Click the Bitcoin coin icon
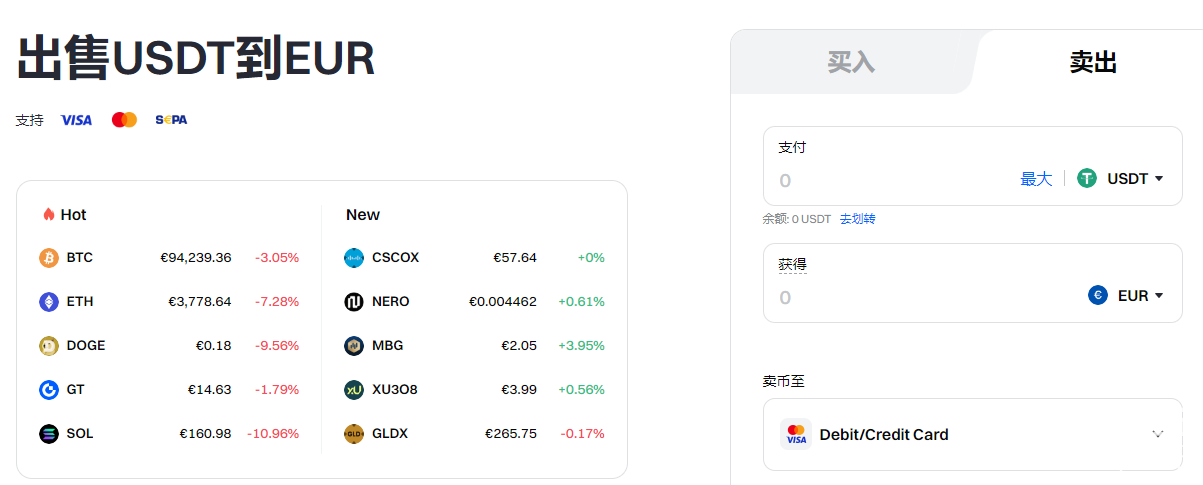The height and width of the screenshot is (485, 1203). (x=49, y=258)
